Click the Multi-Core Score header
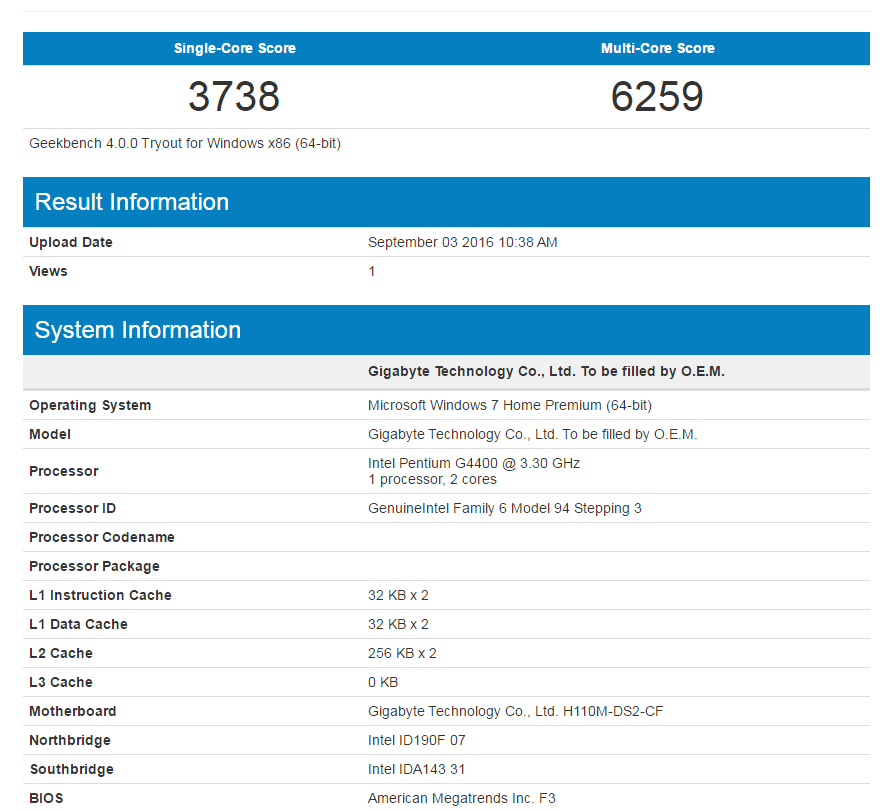This screenshot has width=884, height=811. (657, 48)
